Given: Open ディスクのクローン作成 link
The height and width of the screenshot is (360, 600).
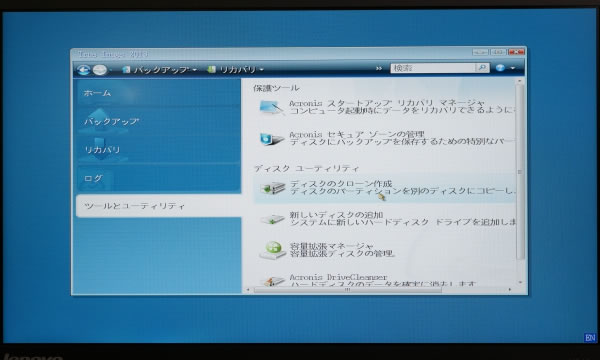Looking at the screenshot, I should click(x=341, y=184).
